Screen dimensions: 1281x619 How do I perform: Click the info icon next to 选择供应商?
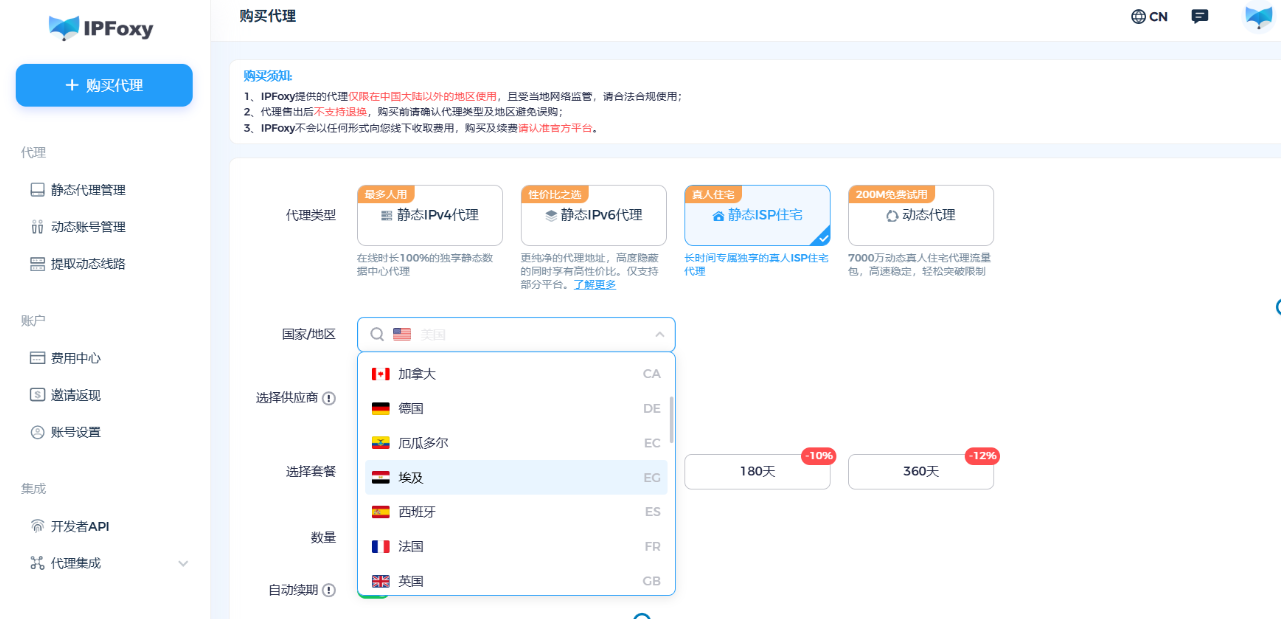click(x=329, y=398)
